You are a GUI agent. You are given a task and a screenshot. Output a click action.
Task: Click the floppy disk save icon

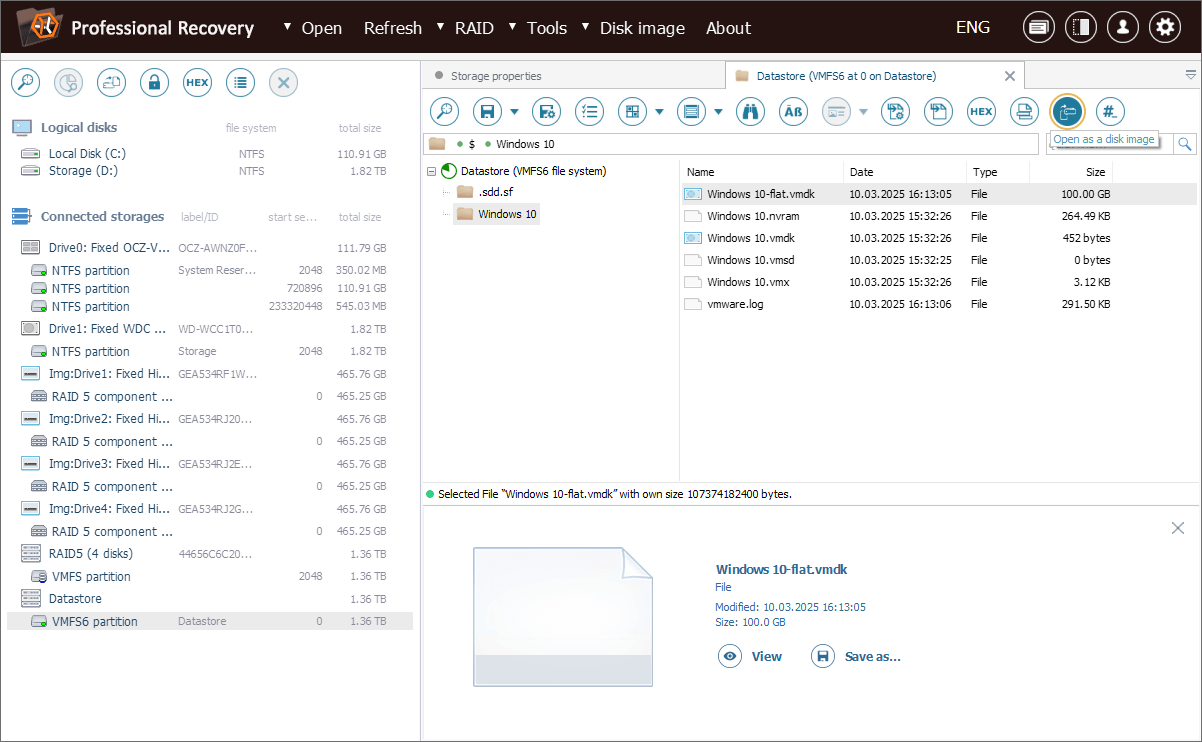[x=487, y=112]
